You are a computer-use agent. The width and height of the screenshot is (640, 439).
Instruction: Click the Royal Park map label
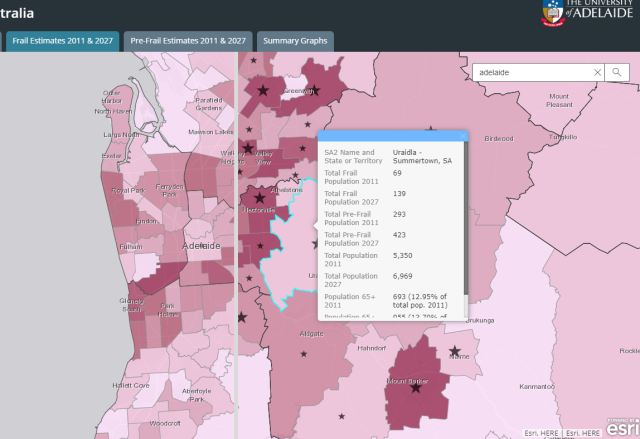(128, 191)
